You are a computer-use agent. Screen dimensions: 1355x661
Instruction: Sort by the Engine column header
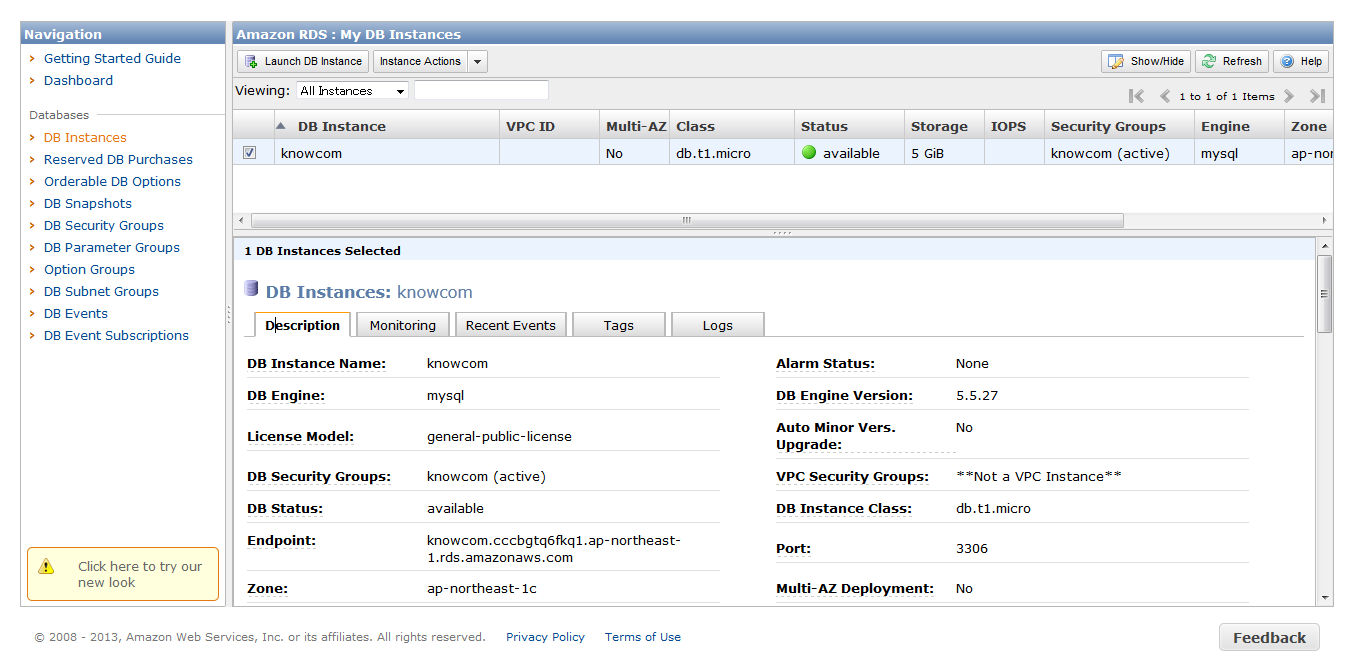[1239, 126]
